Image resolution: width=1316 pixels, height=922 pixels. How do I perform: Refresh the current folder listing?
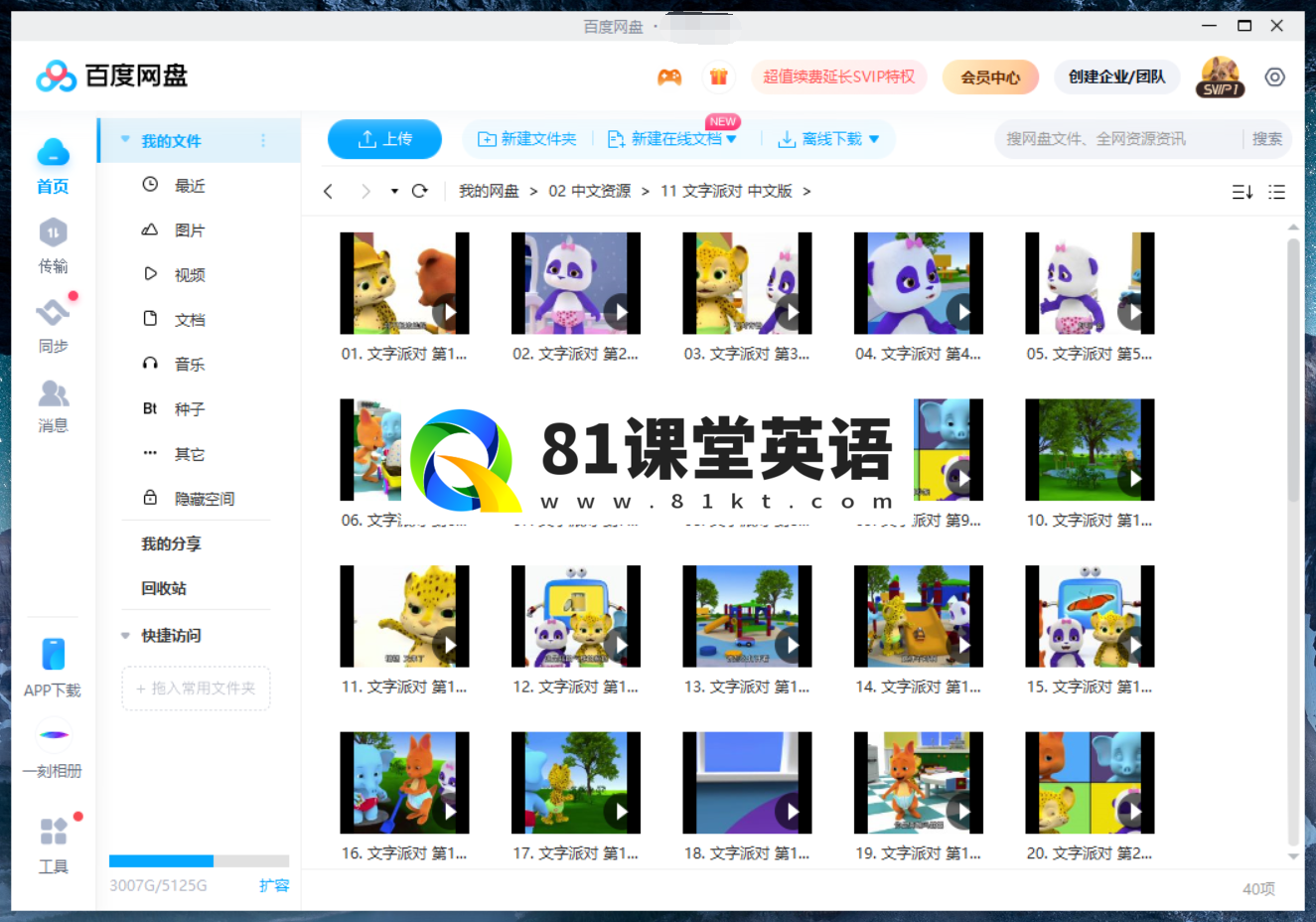pos(420,191)
